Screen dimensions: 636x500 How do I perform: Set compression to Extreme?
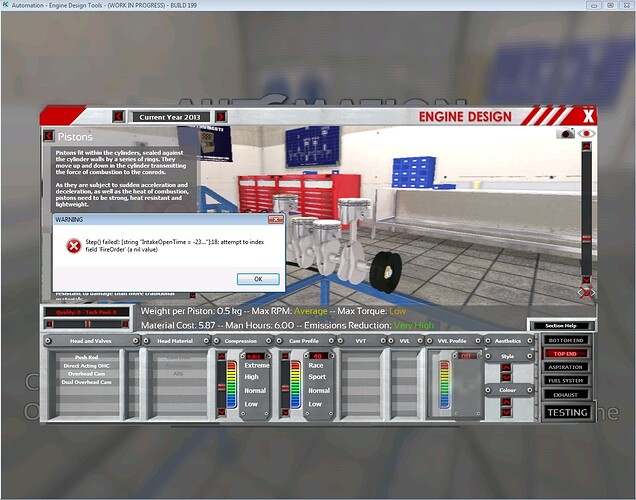[x=257, y=365]
